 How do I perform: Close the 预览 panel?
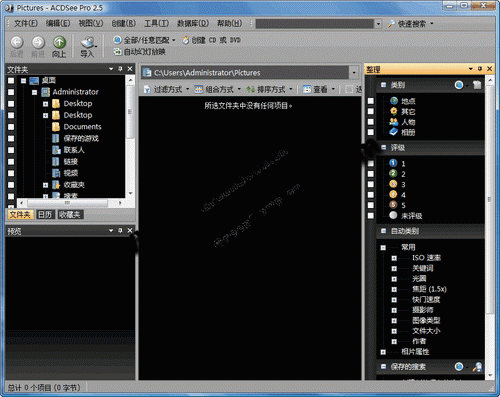pyautogui.click(x=130, y=230)
